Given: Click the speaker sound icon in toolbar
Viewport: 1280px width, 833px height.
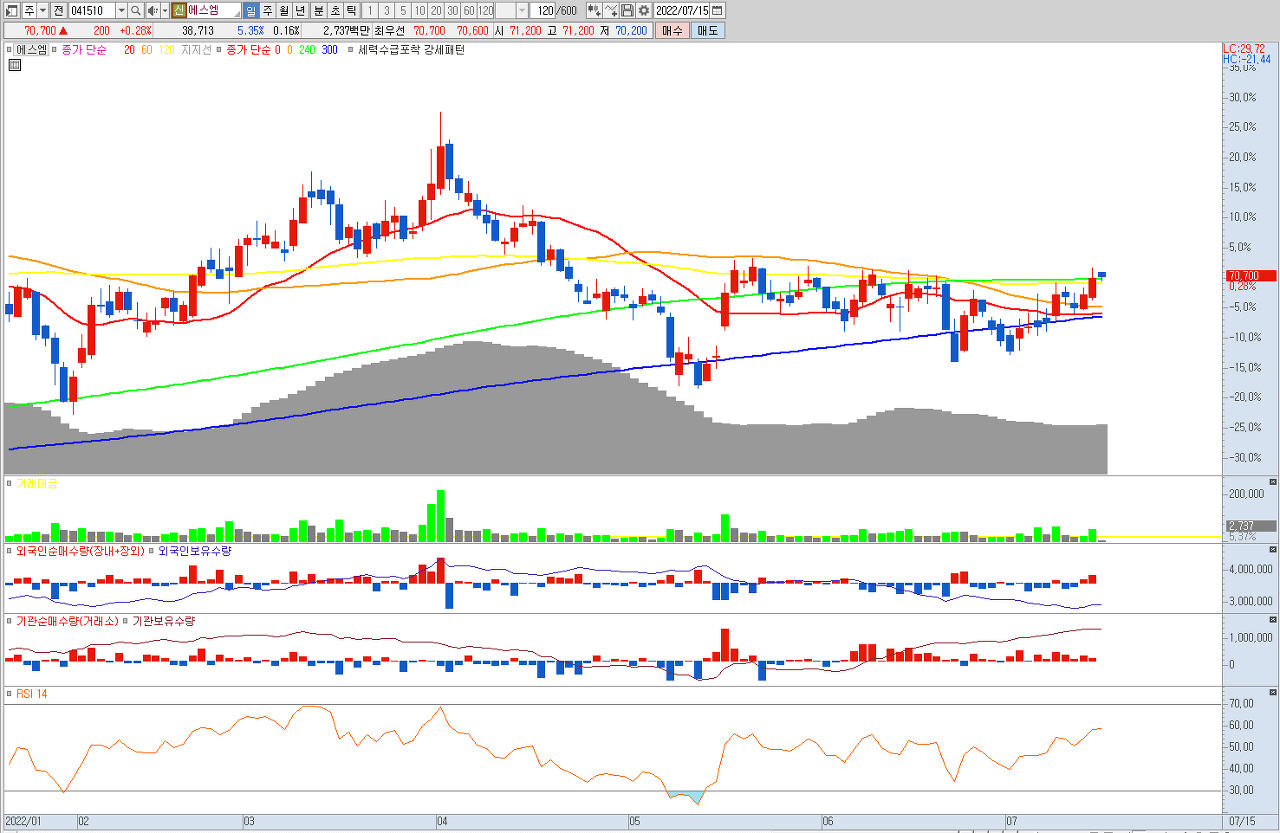Looking at the screenshot, I should point(152,10).
